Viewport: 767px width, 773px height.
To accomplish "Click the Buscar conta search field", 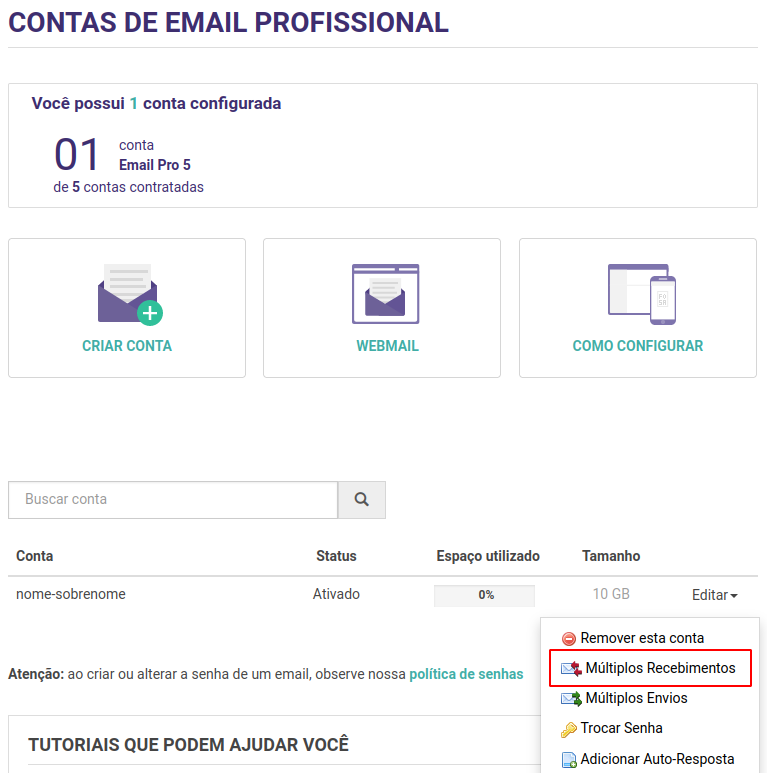I will 173,499.
